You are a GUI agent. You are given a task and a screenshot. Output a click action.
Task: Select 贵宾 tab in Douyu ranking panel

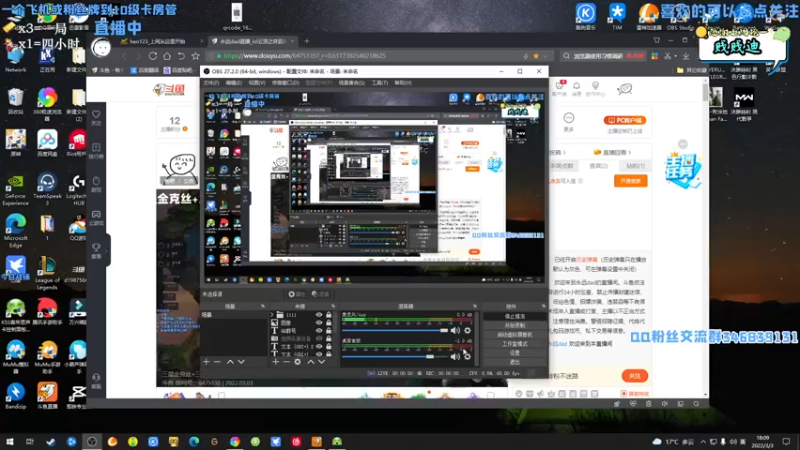tap(598, 166)
